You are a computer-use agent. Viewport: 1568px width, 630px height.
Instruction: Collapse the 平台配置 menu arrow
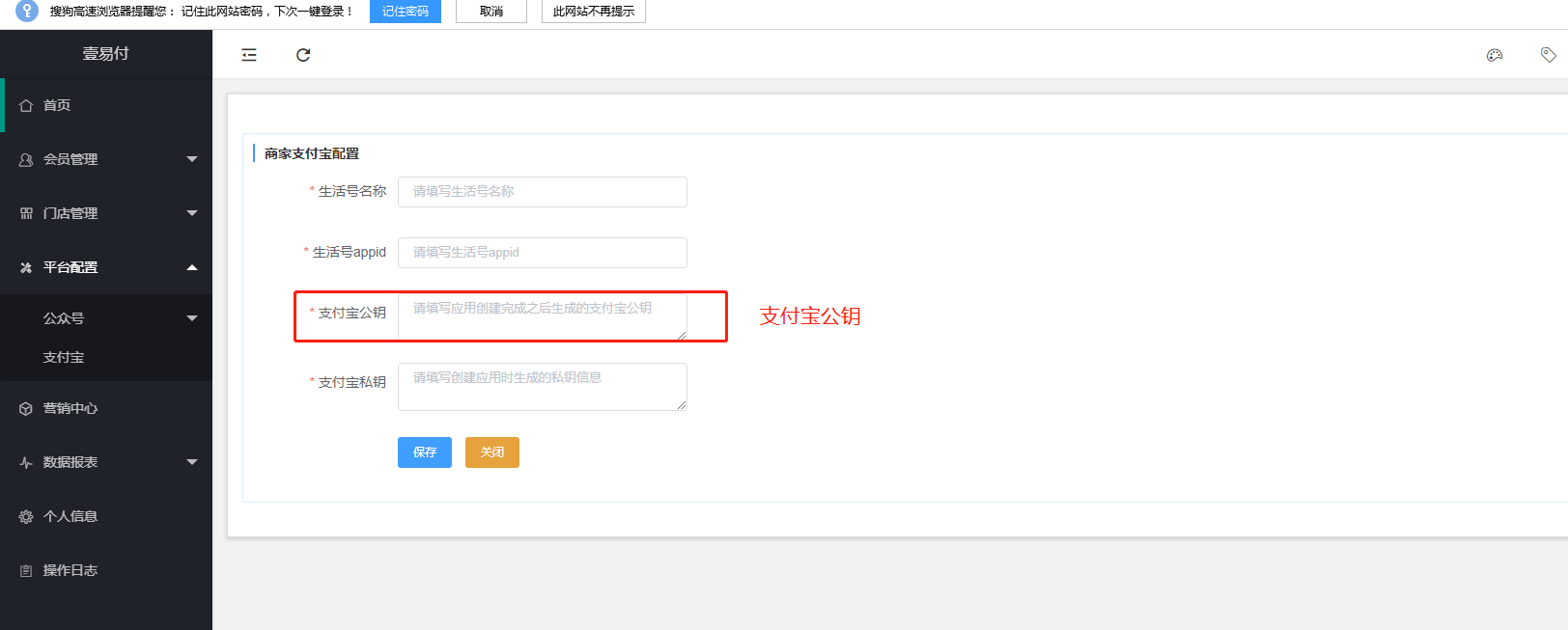pos(192,267)
